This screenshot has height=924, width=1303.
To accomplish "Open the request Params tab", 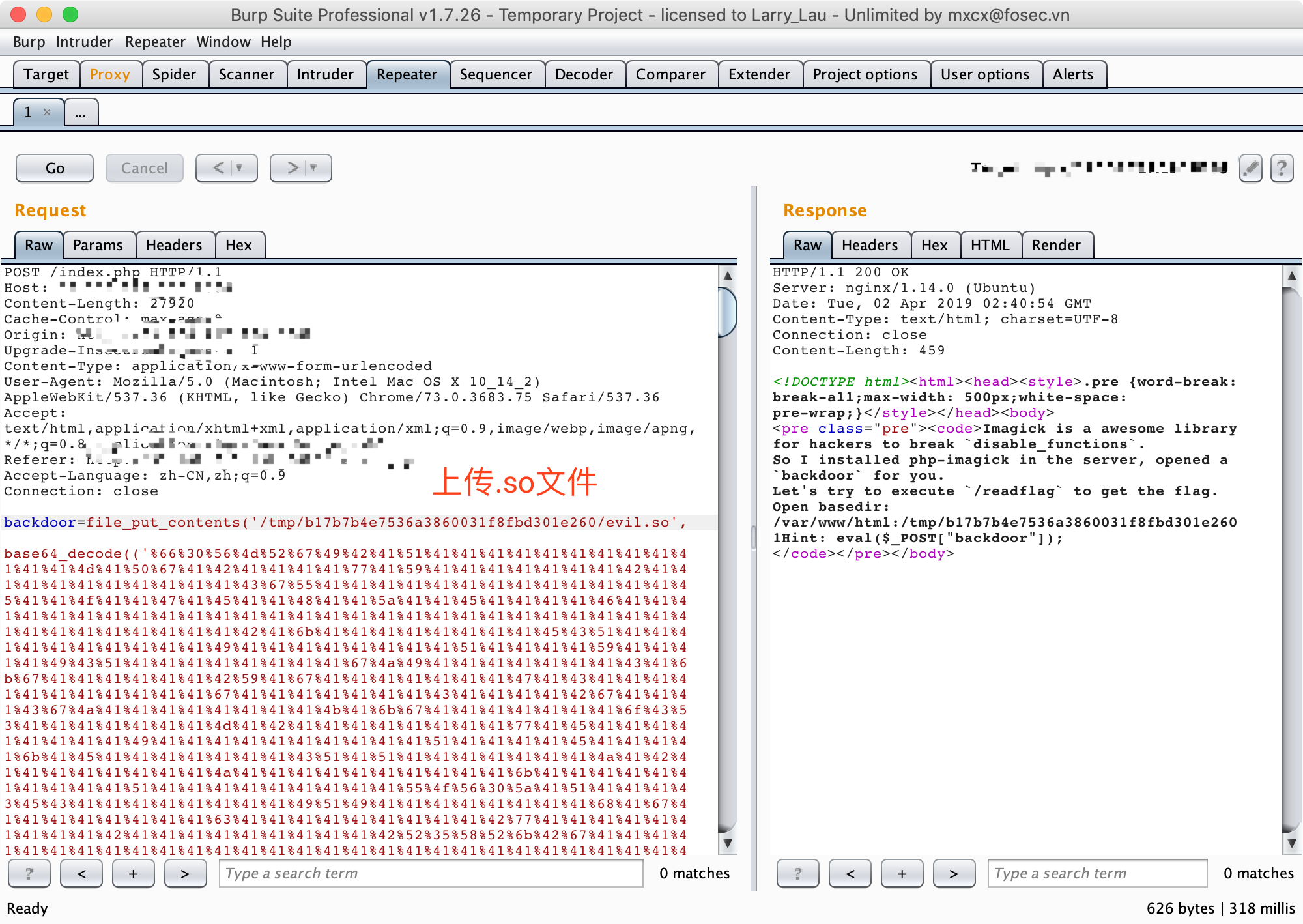I will click(98, 245).
